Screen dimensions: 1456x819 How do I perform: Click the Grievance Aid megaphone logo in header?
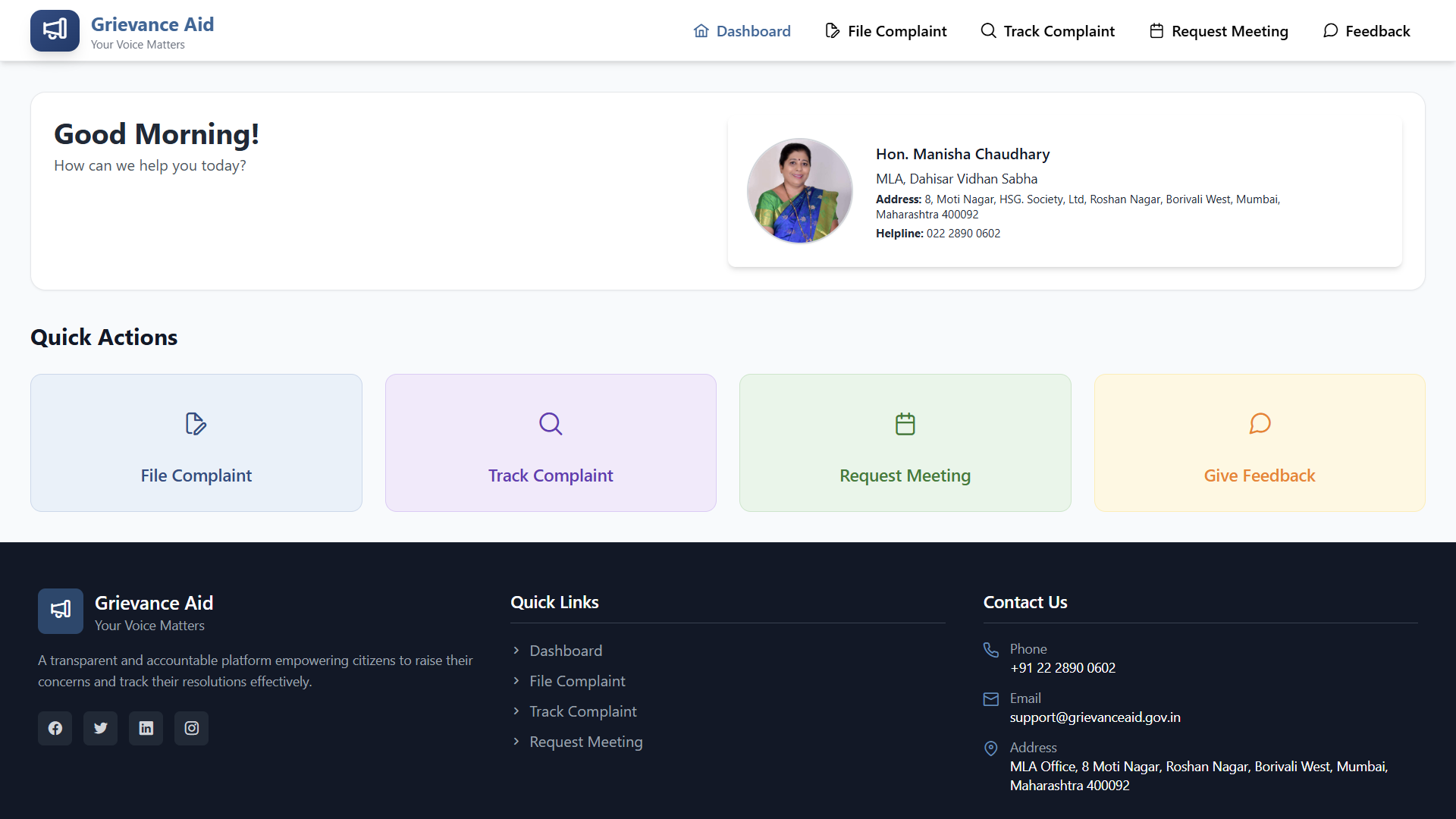click(55, 30)
